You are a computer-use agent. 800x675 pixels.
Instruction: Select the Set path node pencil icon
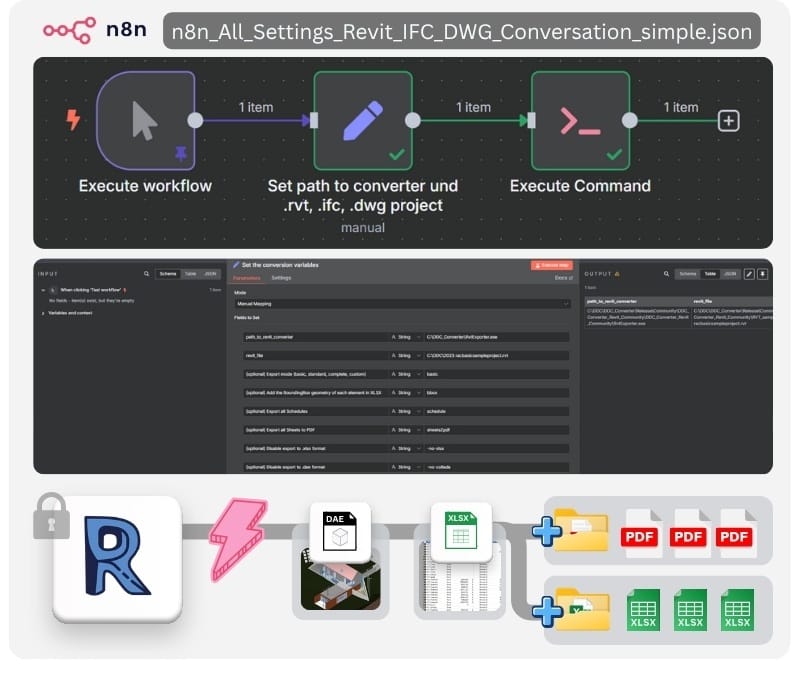tap(363, 120)
